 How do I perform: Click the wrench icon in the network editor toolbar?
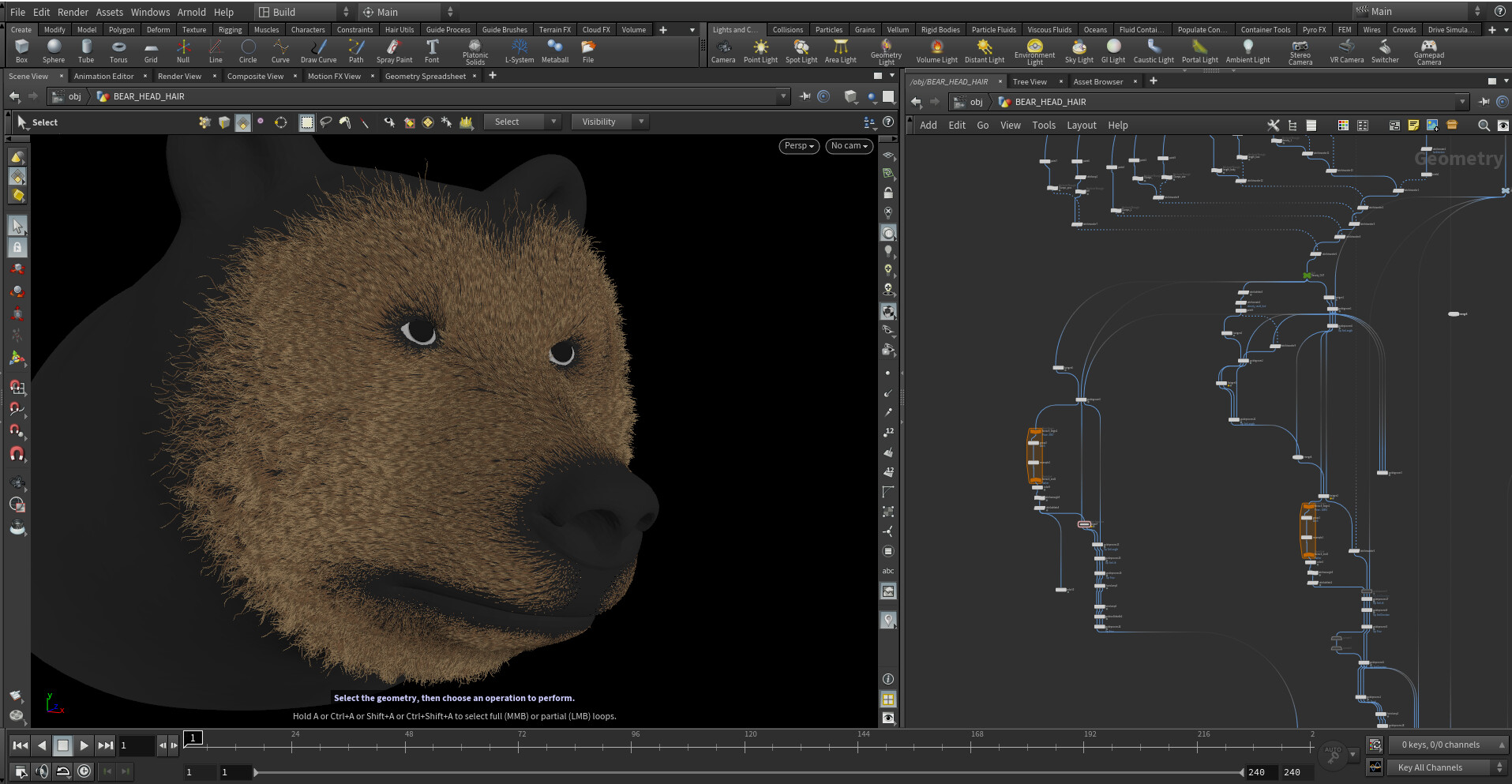[x=1273, y=125]
